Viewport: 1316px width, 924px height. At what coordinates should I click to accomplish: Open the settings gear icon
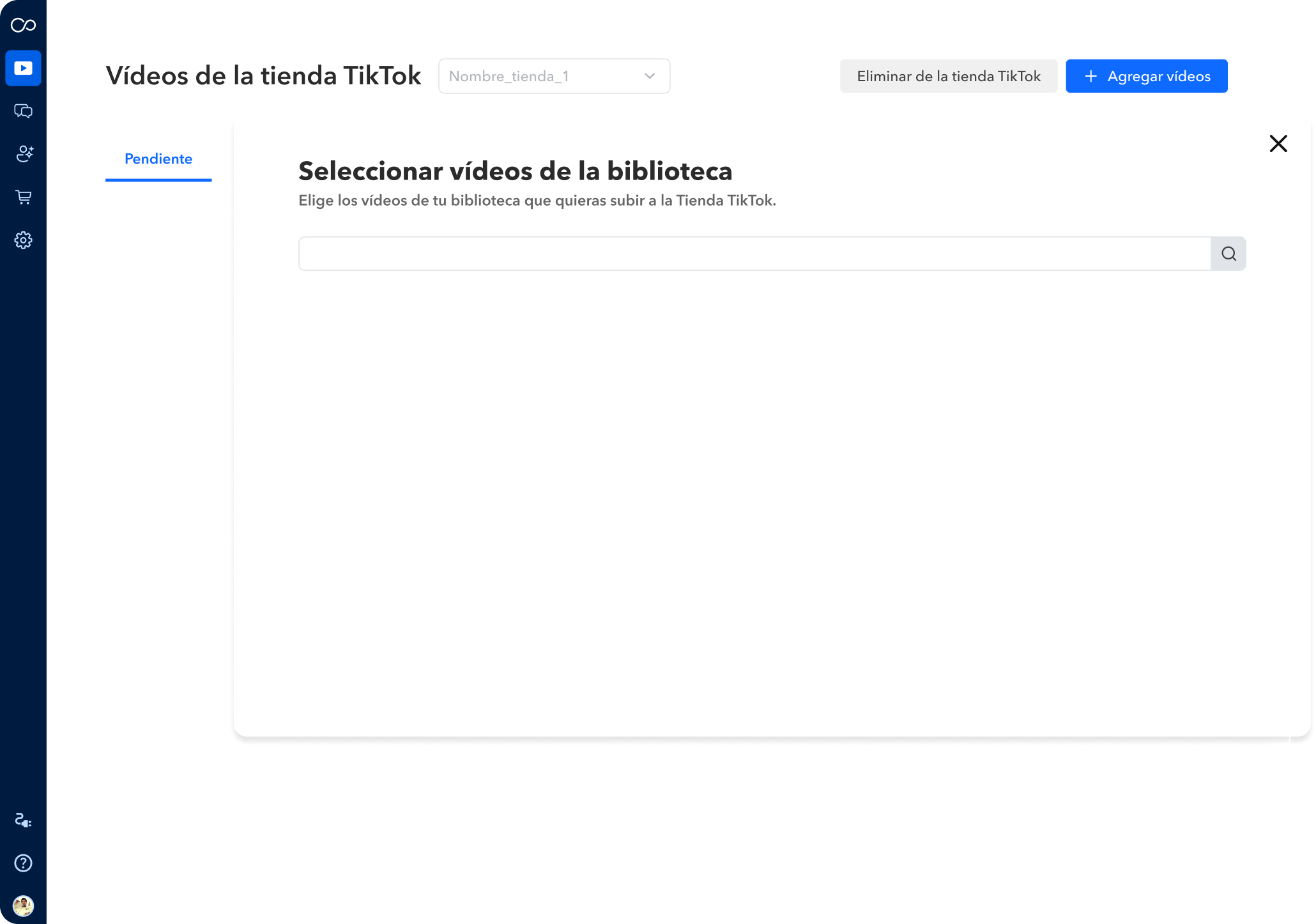tap(23, 240)
